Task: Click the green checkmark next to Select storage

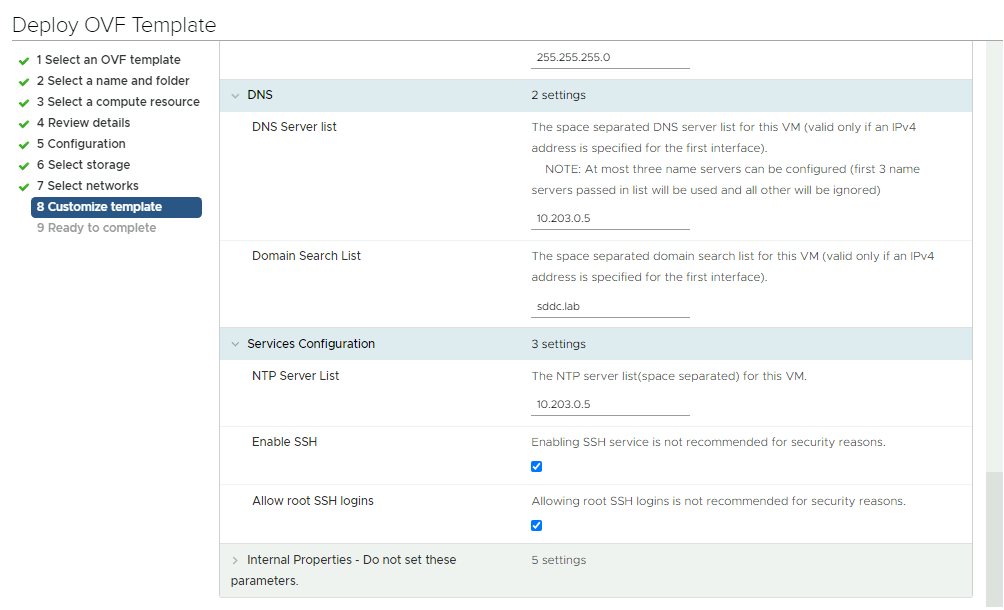Action: (x=24, y=166)
